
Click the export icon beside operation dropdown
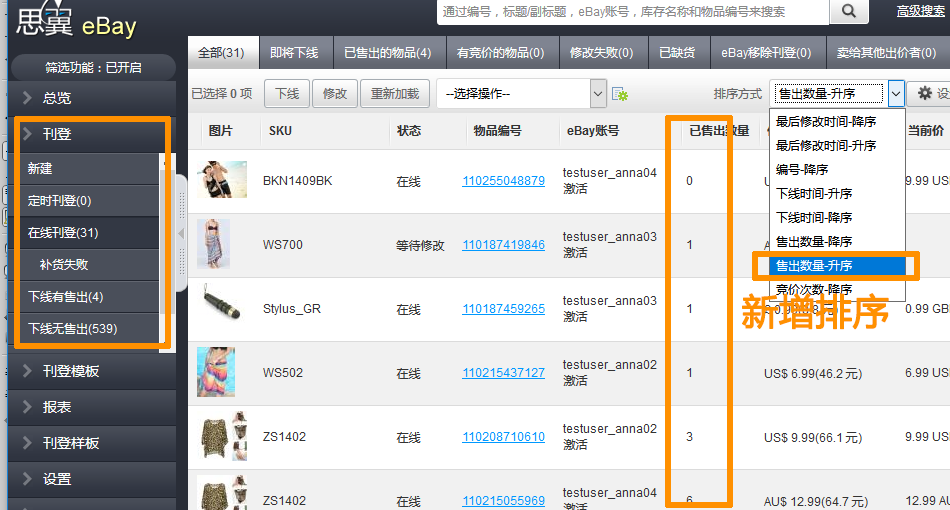(x=620, y=94)
